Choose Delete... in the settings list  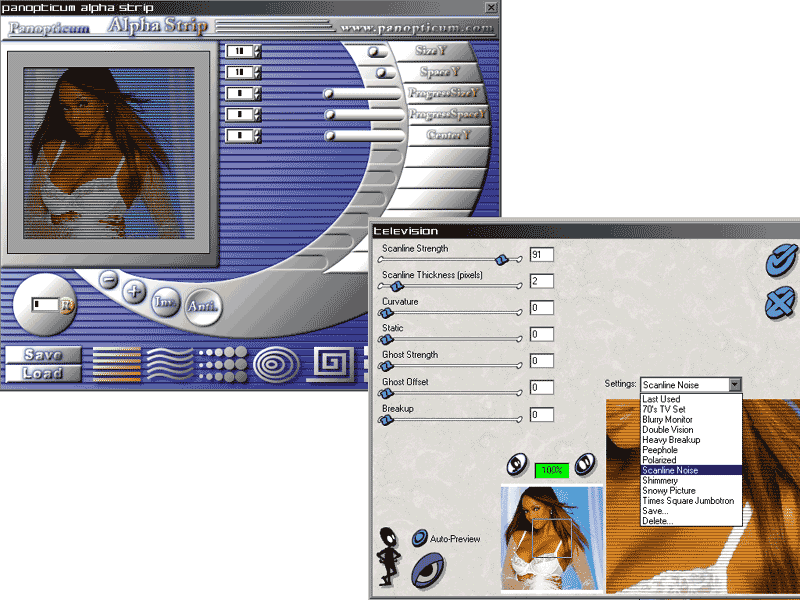(x=691, y=521)
